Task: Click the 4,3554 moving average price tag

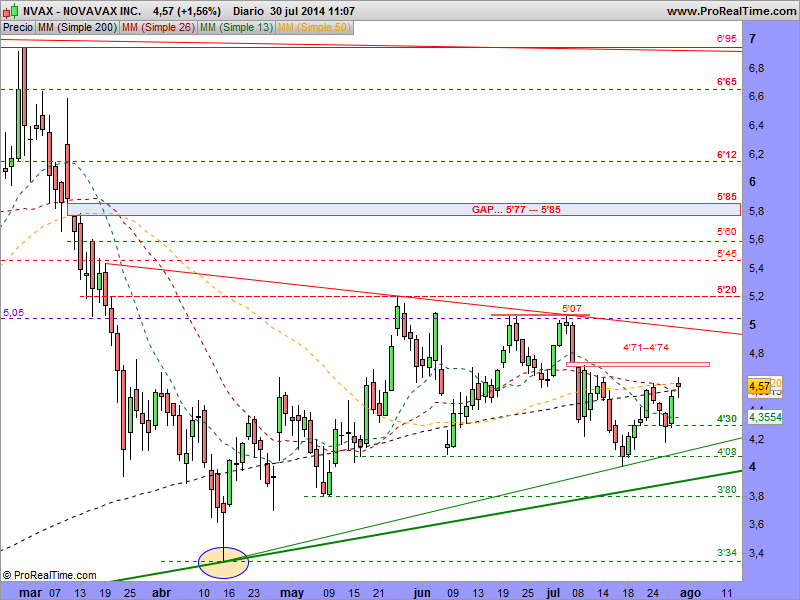Action: point(765,417)
